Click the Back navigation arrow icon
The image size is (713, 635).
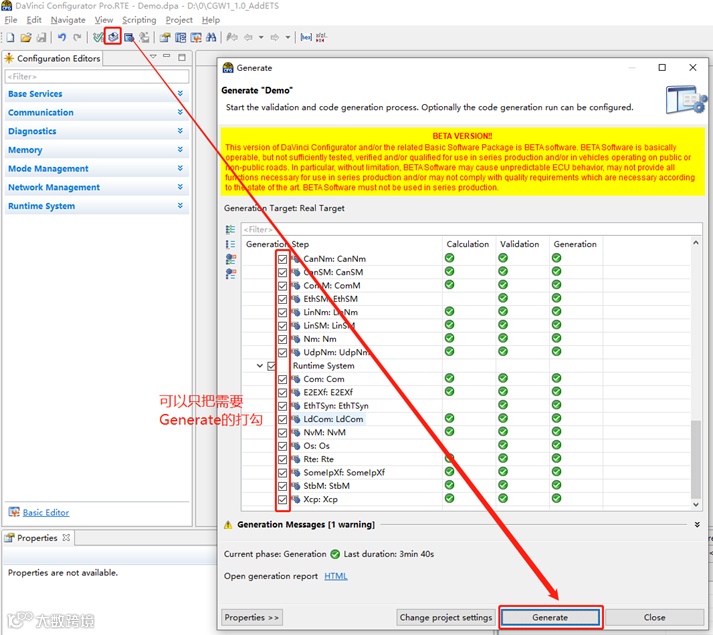coord(248,37)
